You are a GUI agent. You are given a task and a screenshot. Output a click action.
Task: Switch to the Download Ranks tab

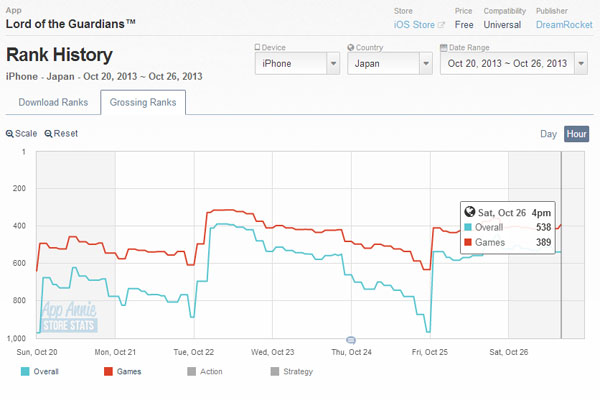coord(53,103)
